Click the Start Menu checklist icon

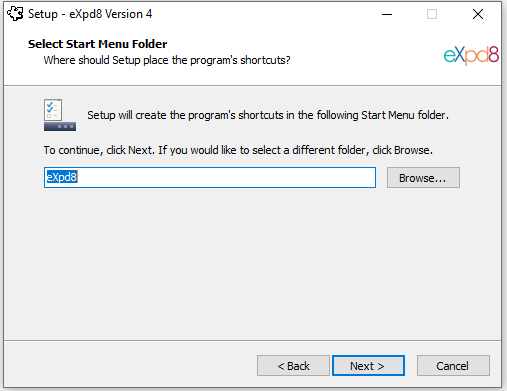click(60, 115)
